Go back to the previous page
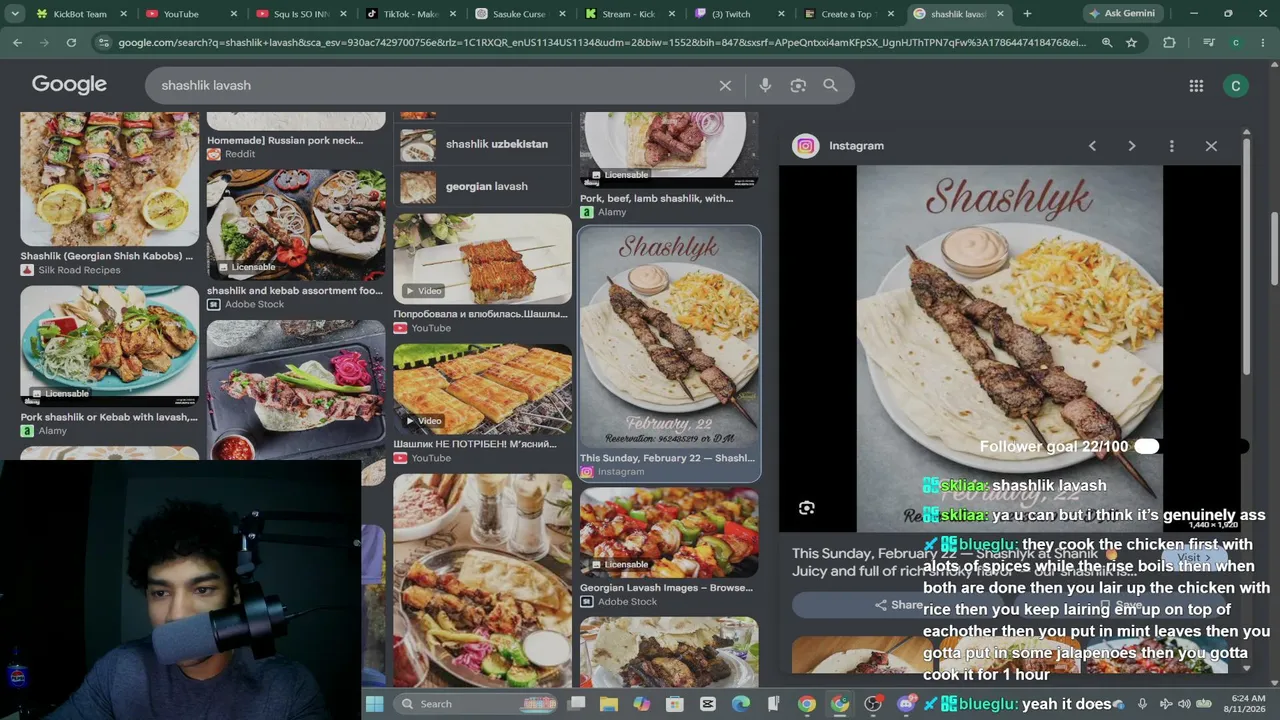1280x720 pixels. (x=18, y=43)
